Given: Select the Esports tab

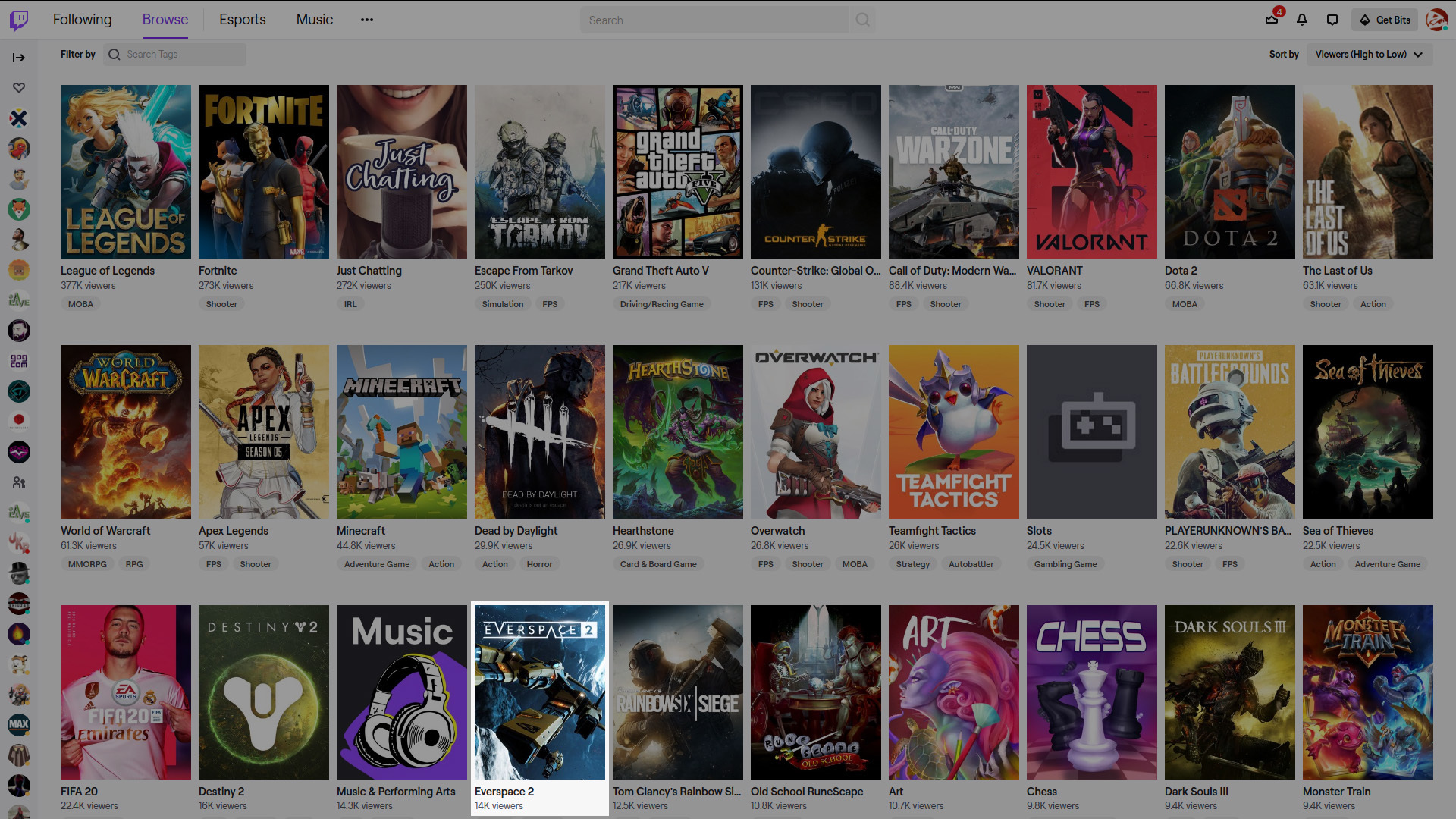Looking at the screenshot, I should [x=243, y=20].
